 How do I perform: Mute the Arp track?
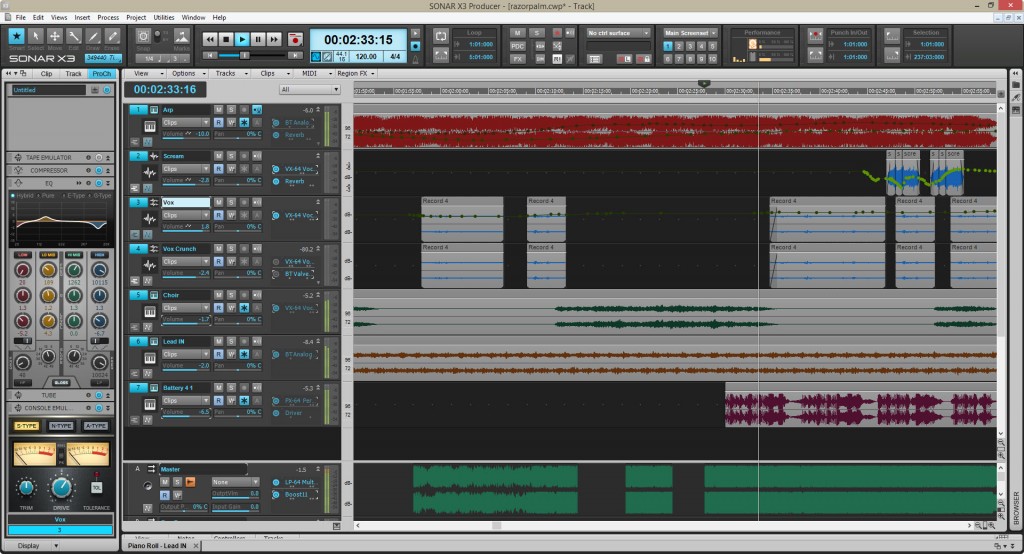219,110
